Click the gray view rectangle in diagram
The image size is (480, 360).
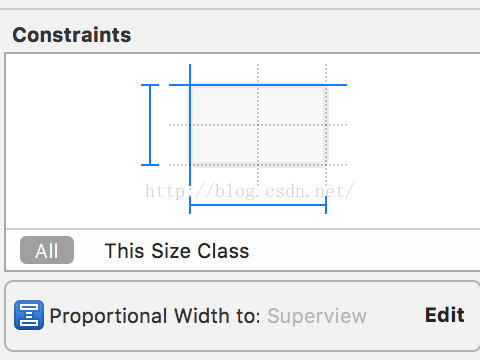(258, 125)
